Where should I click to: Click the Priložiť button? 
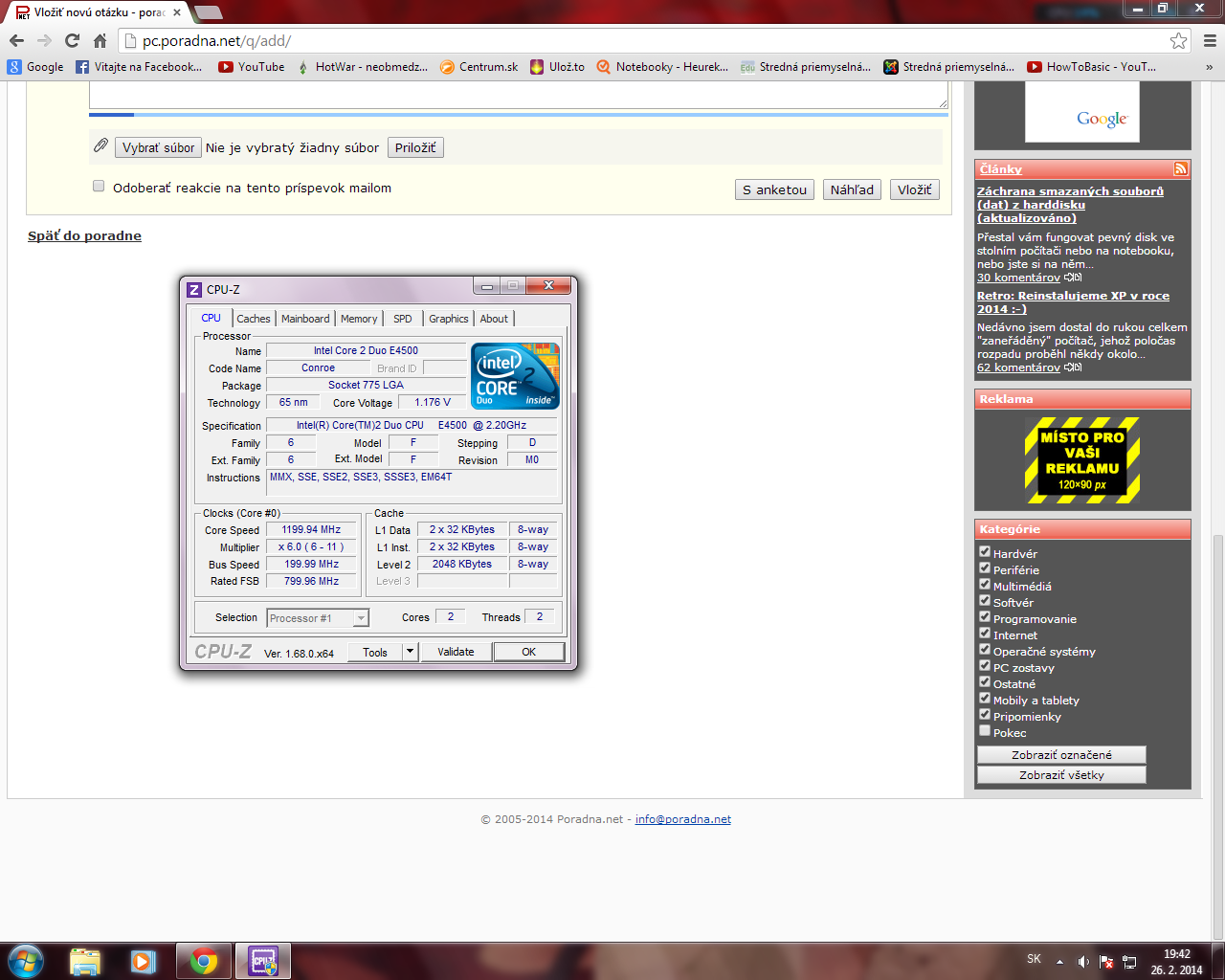[415, 147]
